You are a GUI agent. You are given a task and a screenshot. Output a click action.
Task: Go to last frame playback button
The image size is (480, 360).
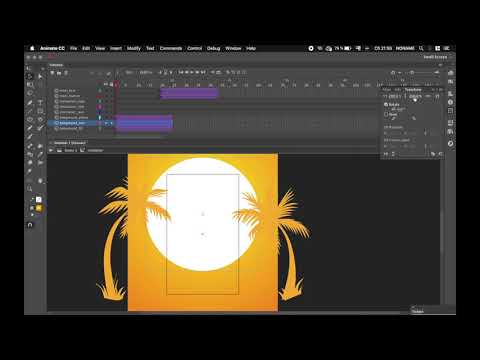(x=203, y=72)
